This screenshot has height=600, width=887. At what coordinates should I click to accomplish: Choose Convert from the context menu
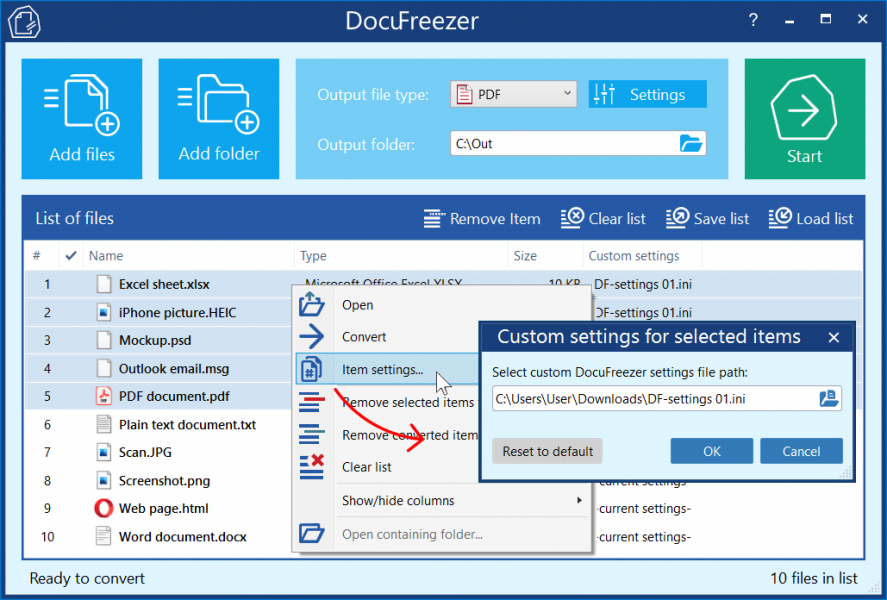point(360,337)
